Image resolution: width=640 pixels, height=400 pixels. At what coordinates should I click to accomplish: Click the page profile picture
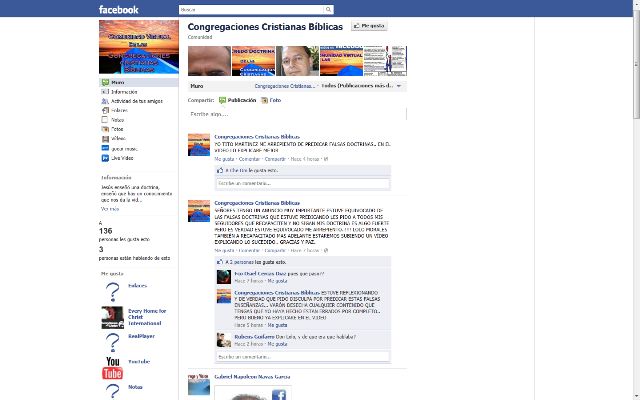(139, 46)
